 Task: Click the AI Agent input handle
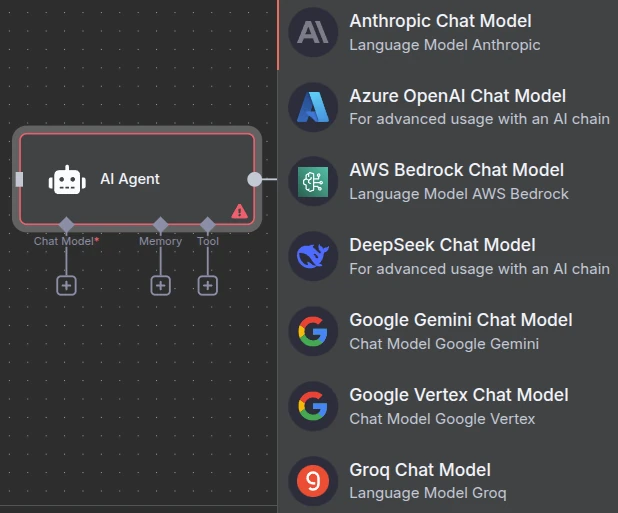click(x=19, y=179)
